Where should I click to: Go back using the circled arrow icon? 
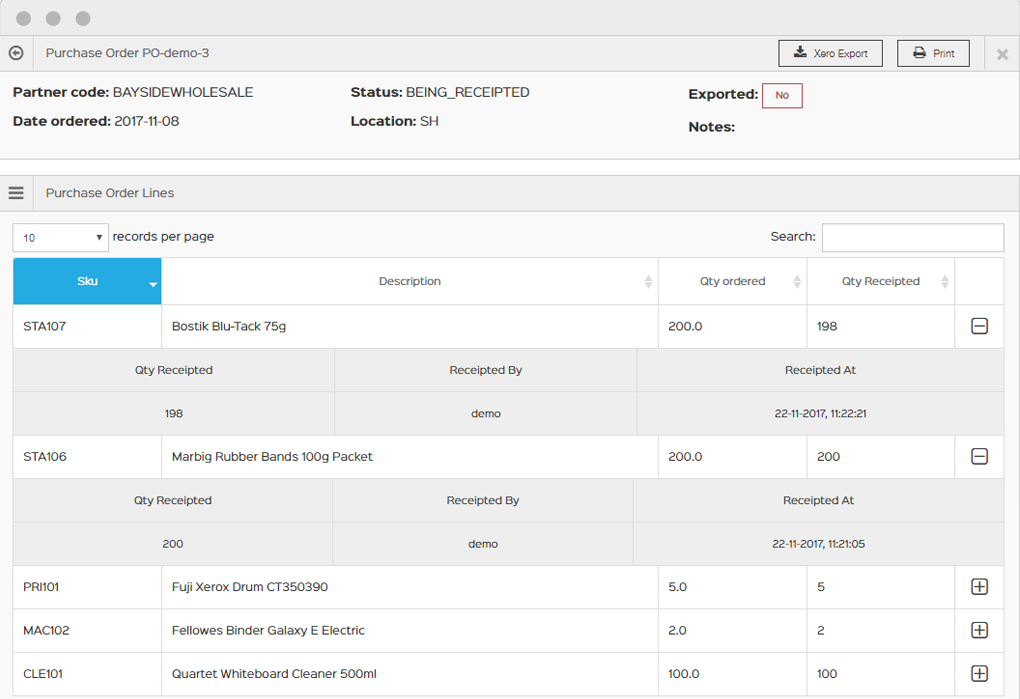click(x=16, y=53)
